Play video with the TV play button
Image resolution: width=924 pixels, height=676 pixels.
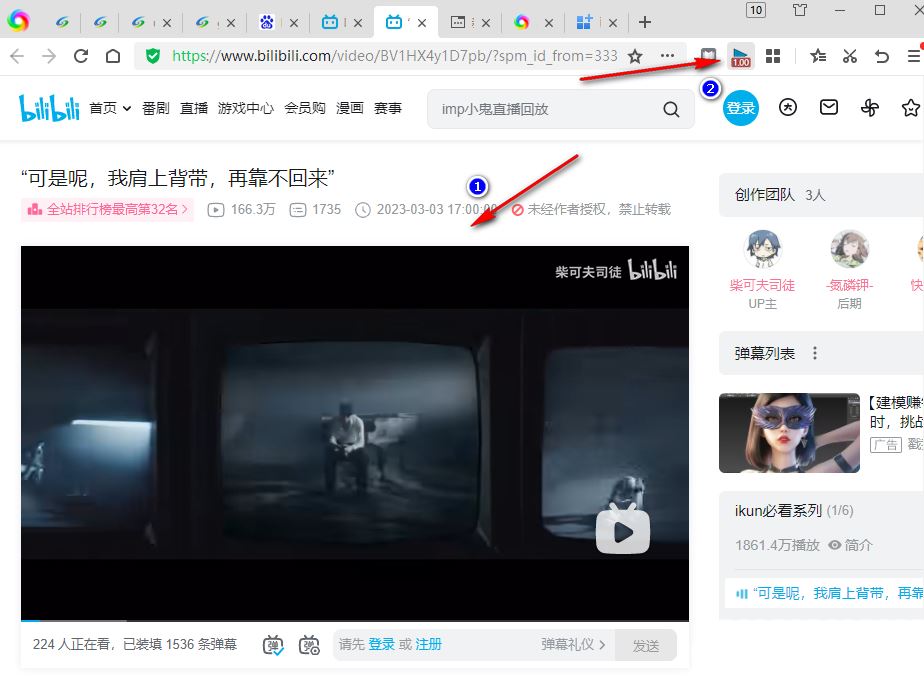pos(623,529)
